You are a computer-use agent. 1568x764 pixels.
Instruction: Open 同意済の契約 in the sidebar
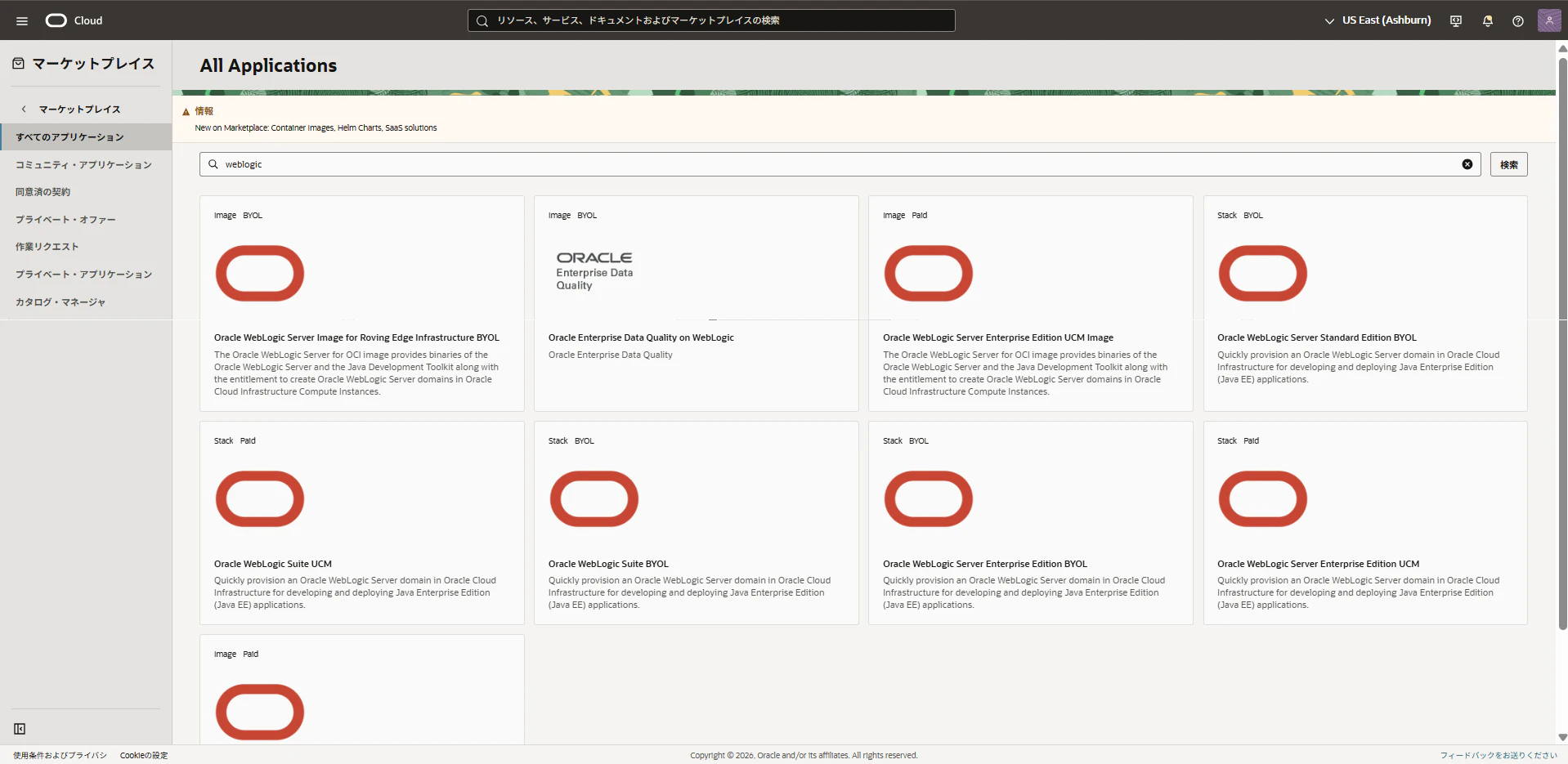(x=43, y=192)
